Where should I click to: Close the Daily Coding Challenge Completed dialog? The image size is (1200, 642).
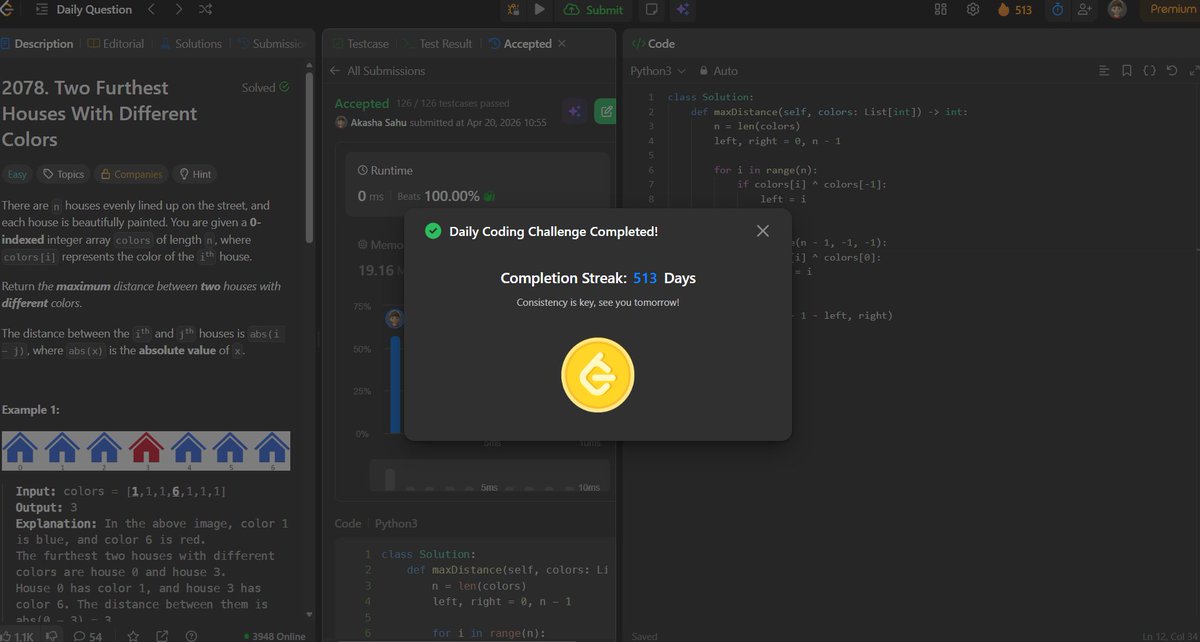763,231
